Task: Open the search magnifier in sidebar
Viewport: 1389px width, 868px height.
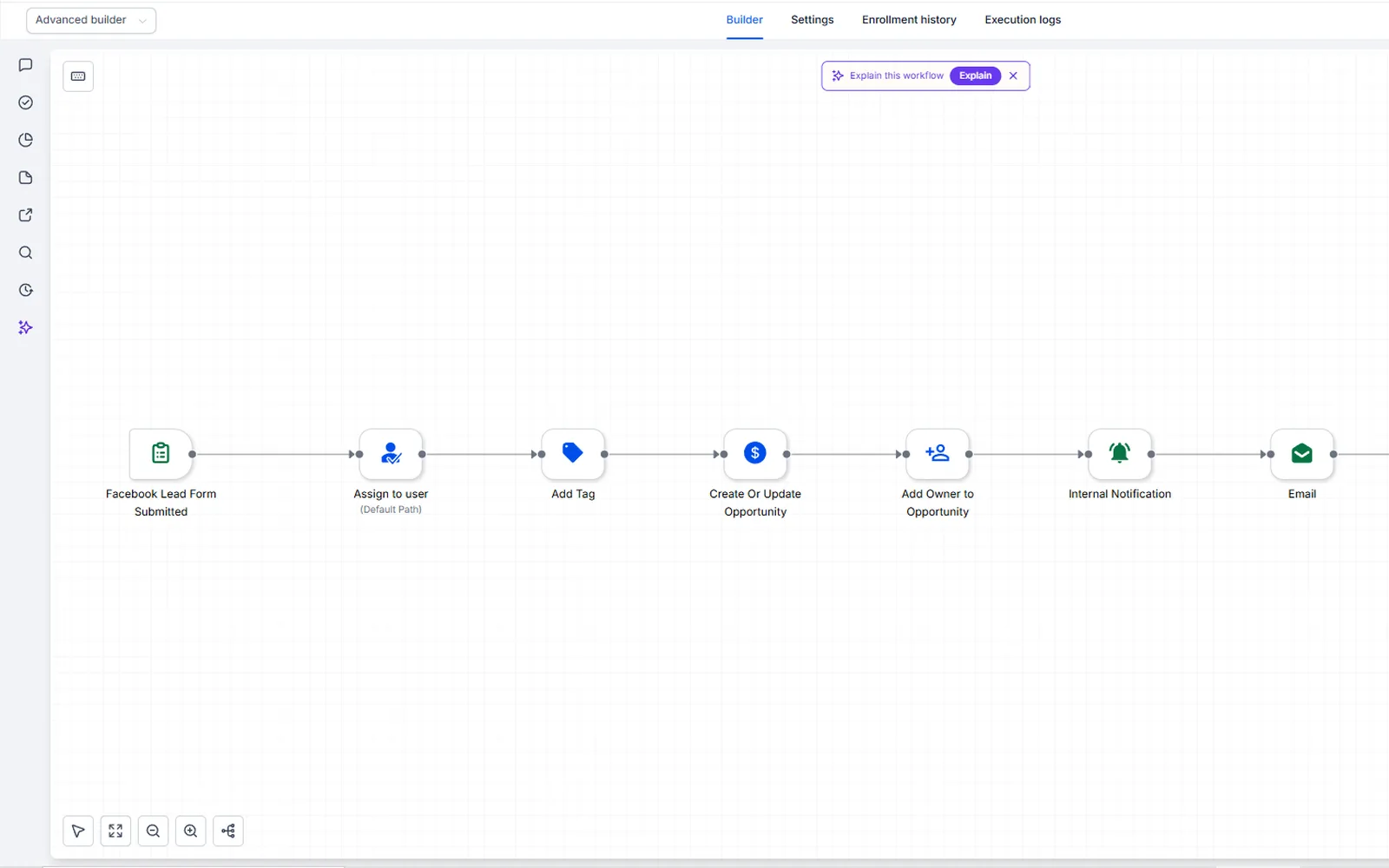Action: [26, 253]
